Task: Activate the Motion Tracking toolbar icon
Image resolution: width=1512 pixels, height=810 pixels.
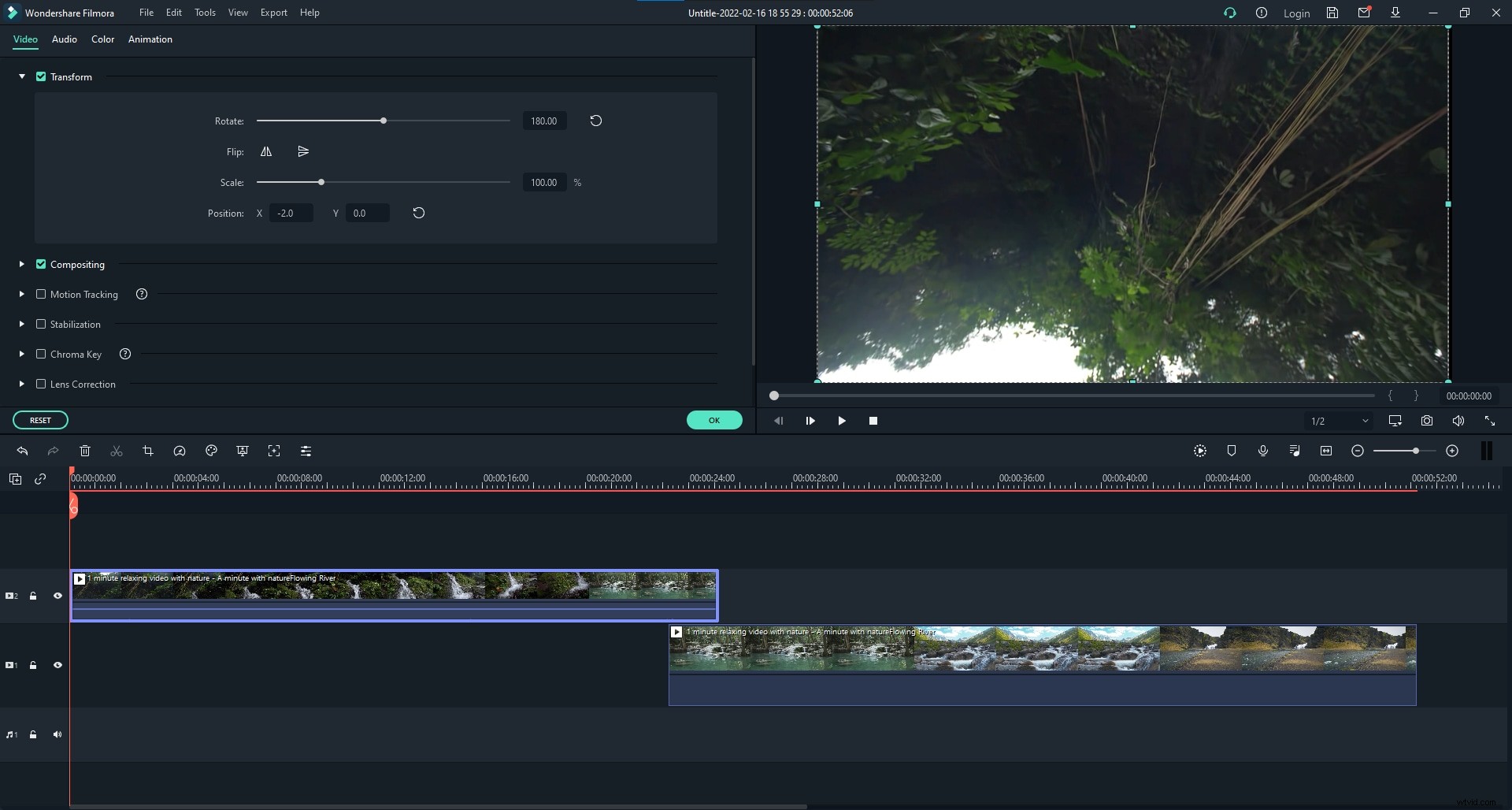Action: 274,451
